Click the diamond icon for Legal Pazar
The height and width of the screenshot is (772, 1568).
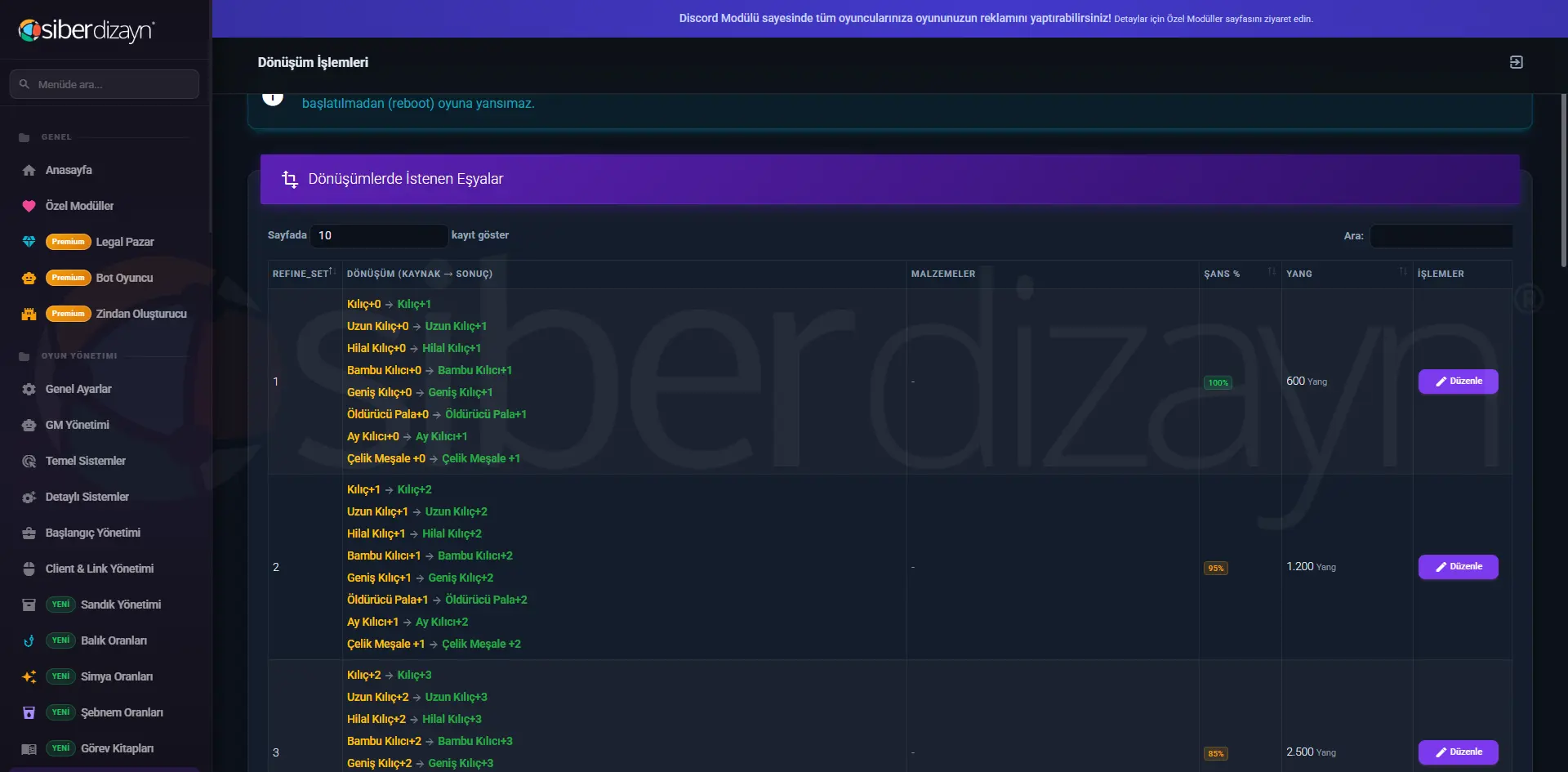coord(29,242)
